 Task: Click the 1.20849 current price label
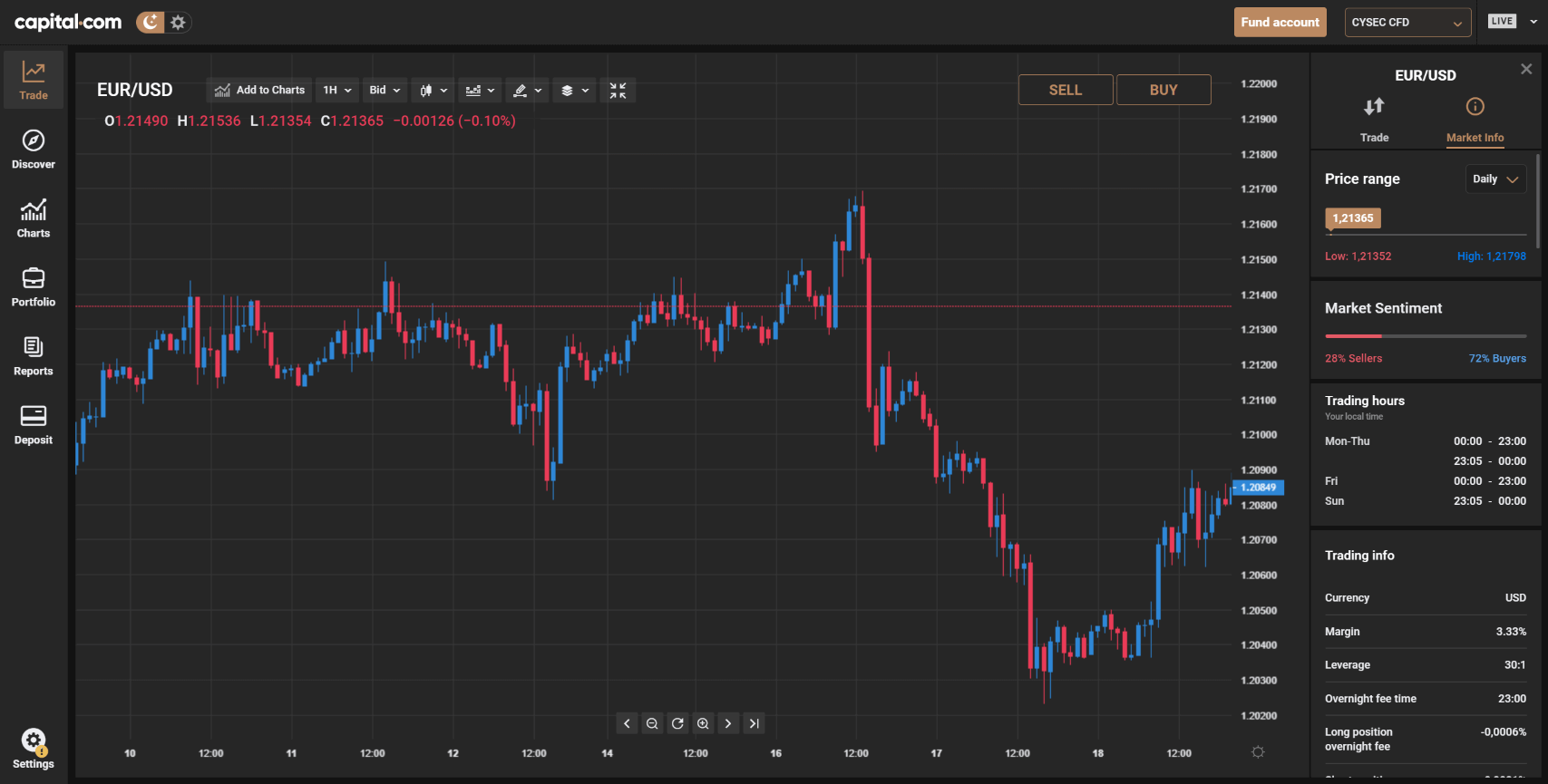1258,488
